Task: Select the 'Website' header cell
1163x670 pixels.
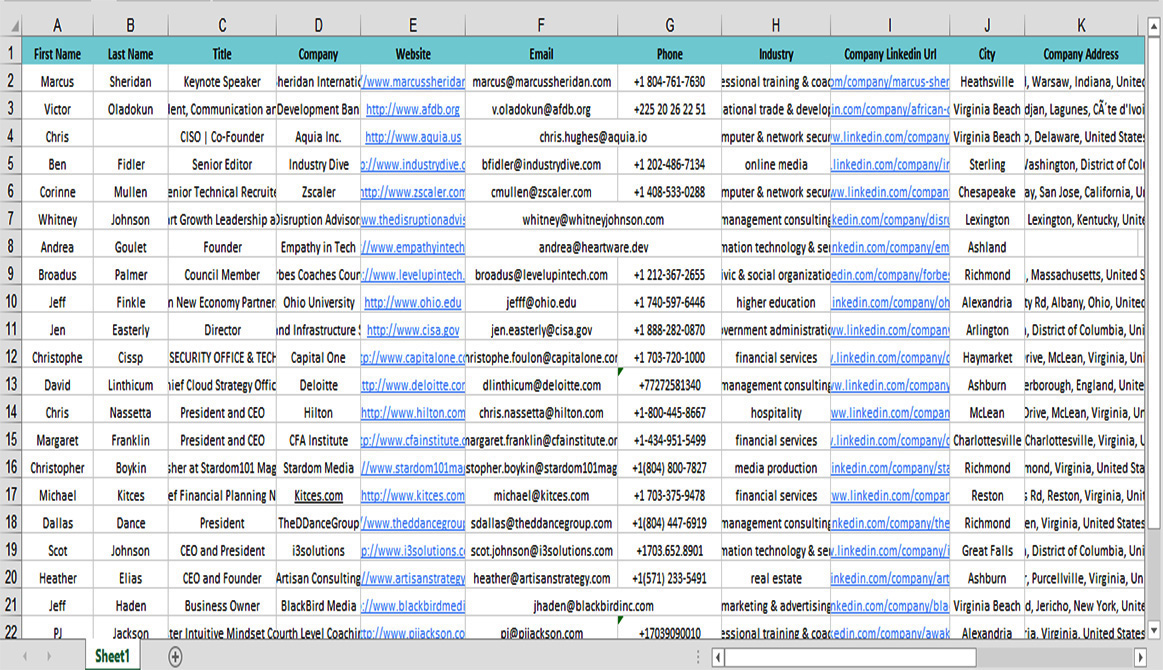Action: click(x=413, y=53)
